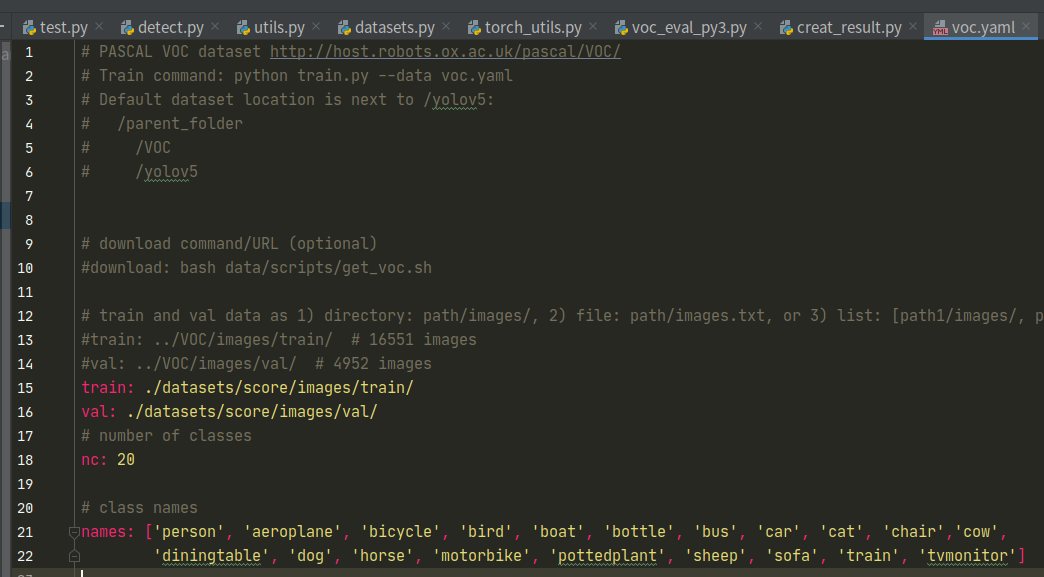
Task: Click the 'bottle' class name
Action: [x=639, y=531]
